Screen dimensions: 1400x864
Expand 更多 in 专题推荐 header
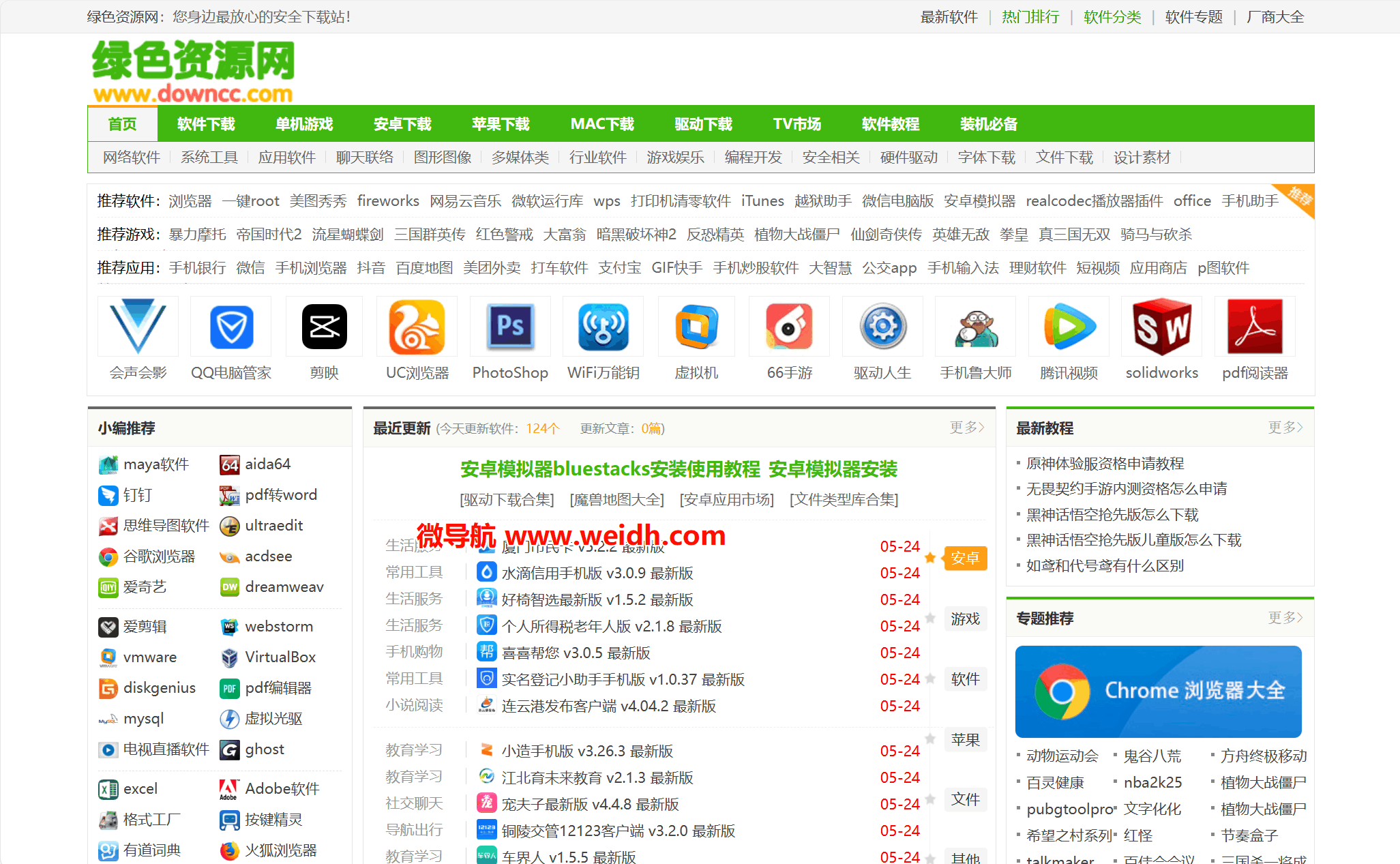1285,618
